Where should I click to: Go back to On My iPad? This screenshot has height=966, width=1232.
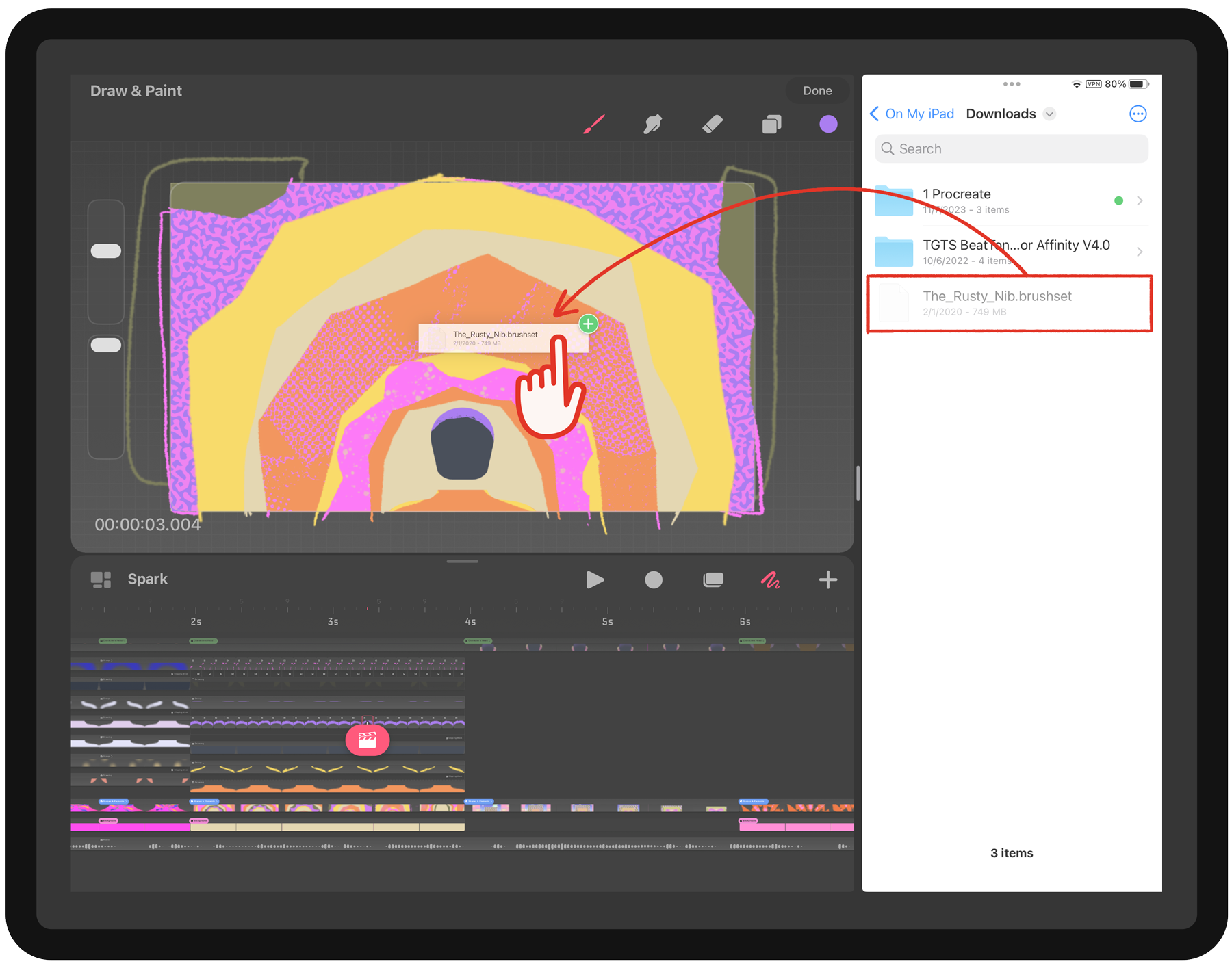tap(912, 114)
